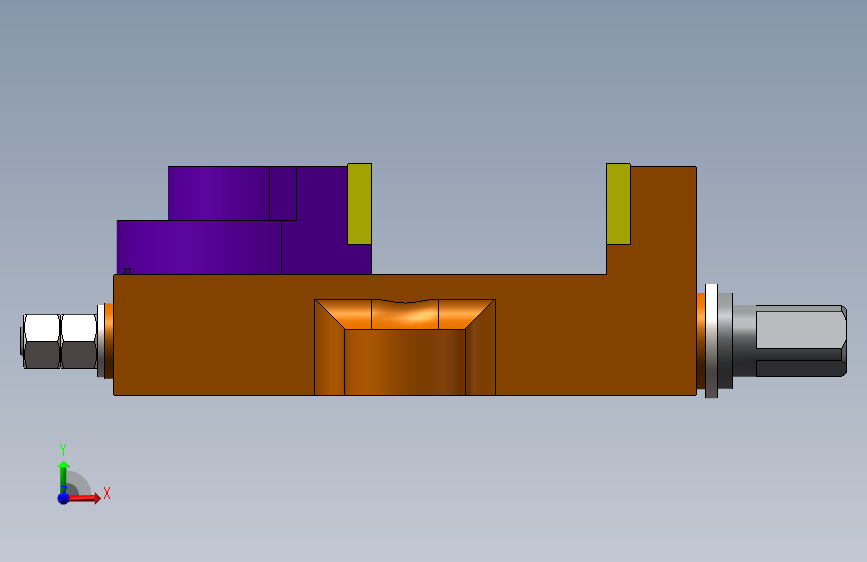This screenshot has height=562, width=867.
Task: Select the inner hex nut beside the washer
Action: (x=79, y=341)
